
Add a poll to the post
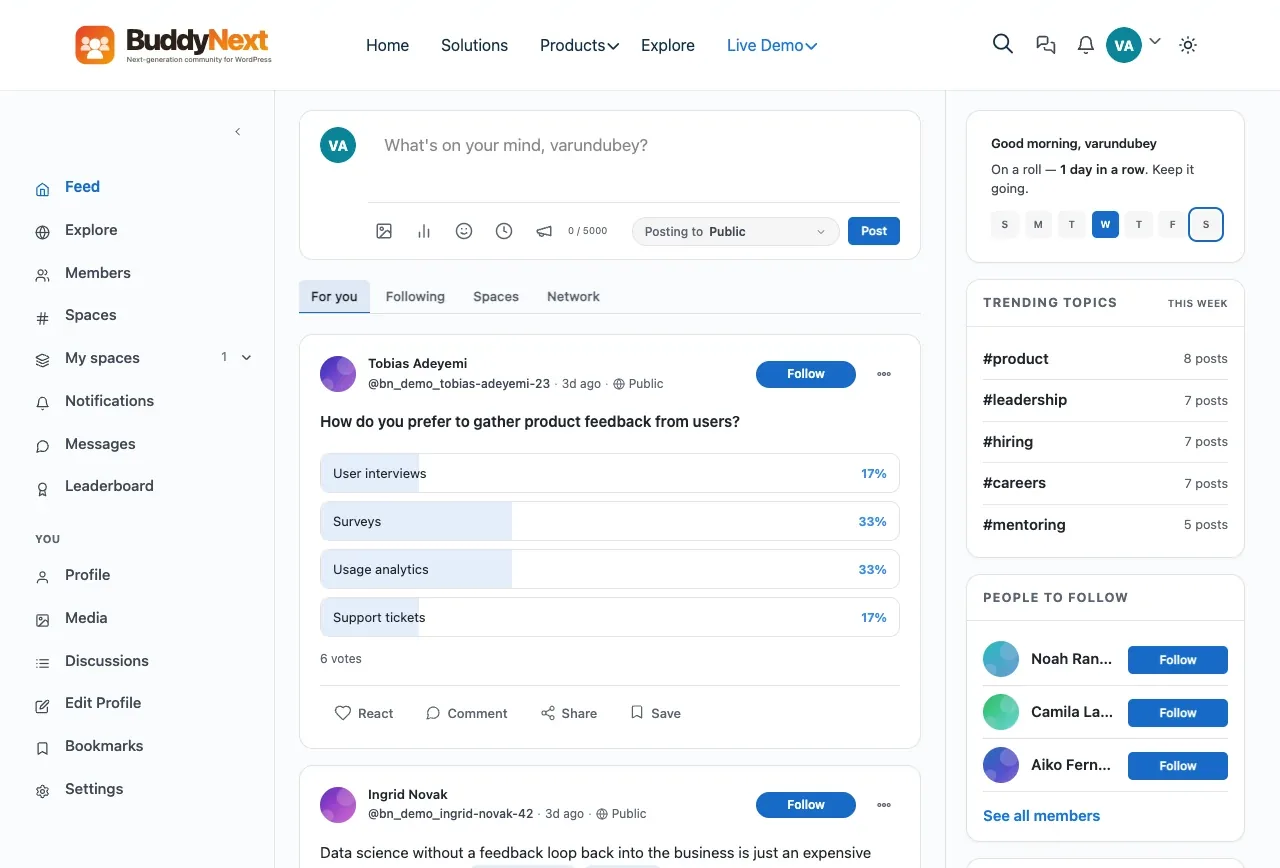point(424,231)
